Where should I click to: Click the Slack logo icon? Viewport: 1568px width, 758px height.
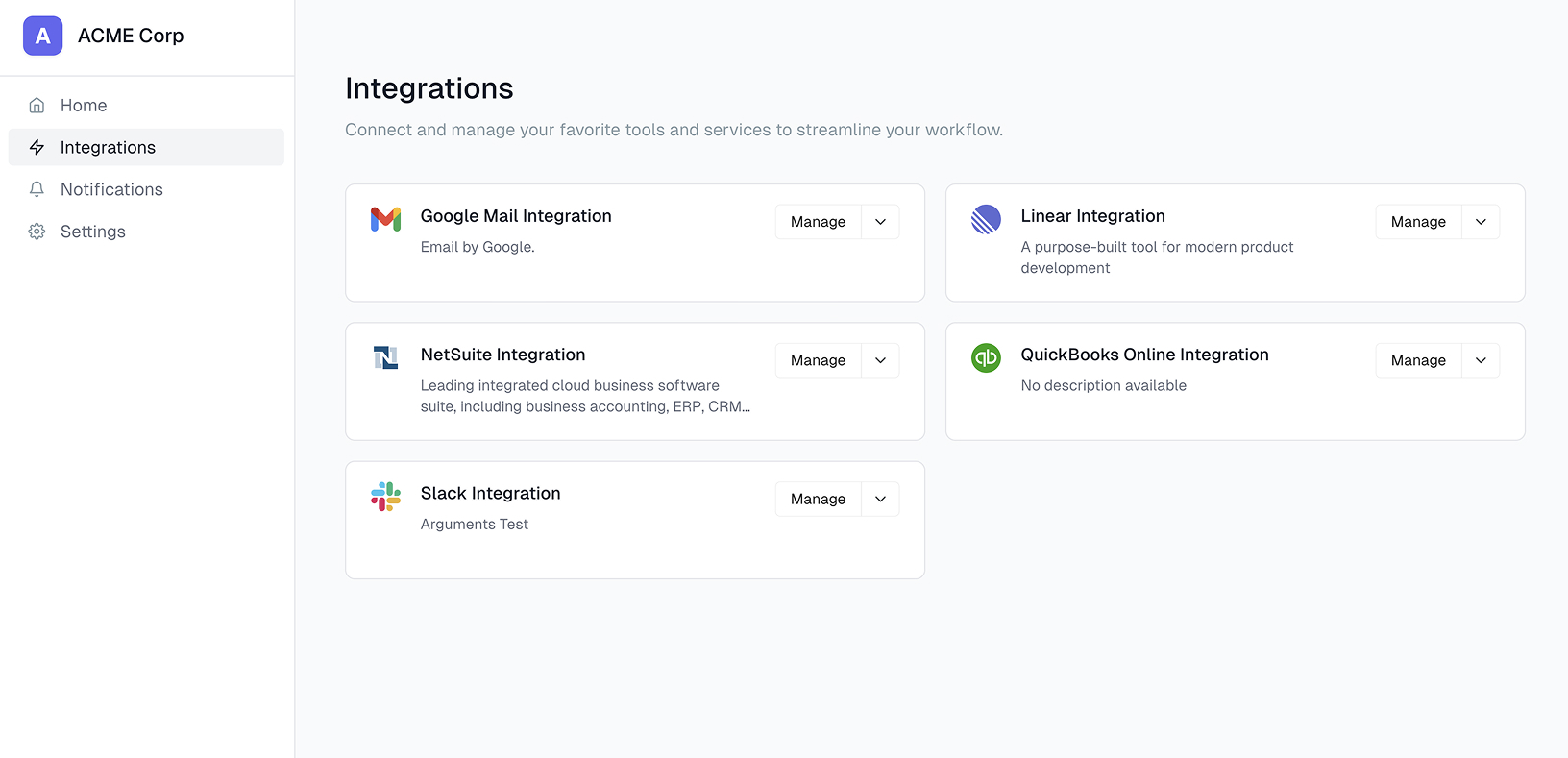[x=385, y=496]
